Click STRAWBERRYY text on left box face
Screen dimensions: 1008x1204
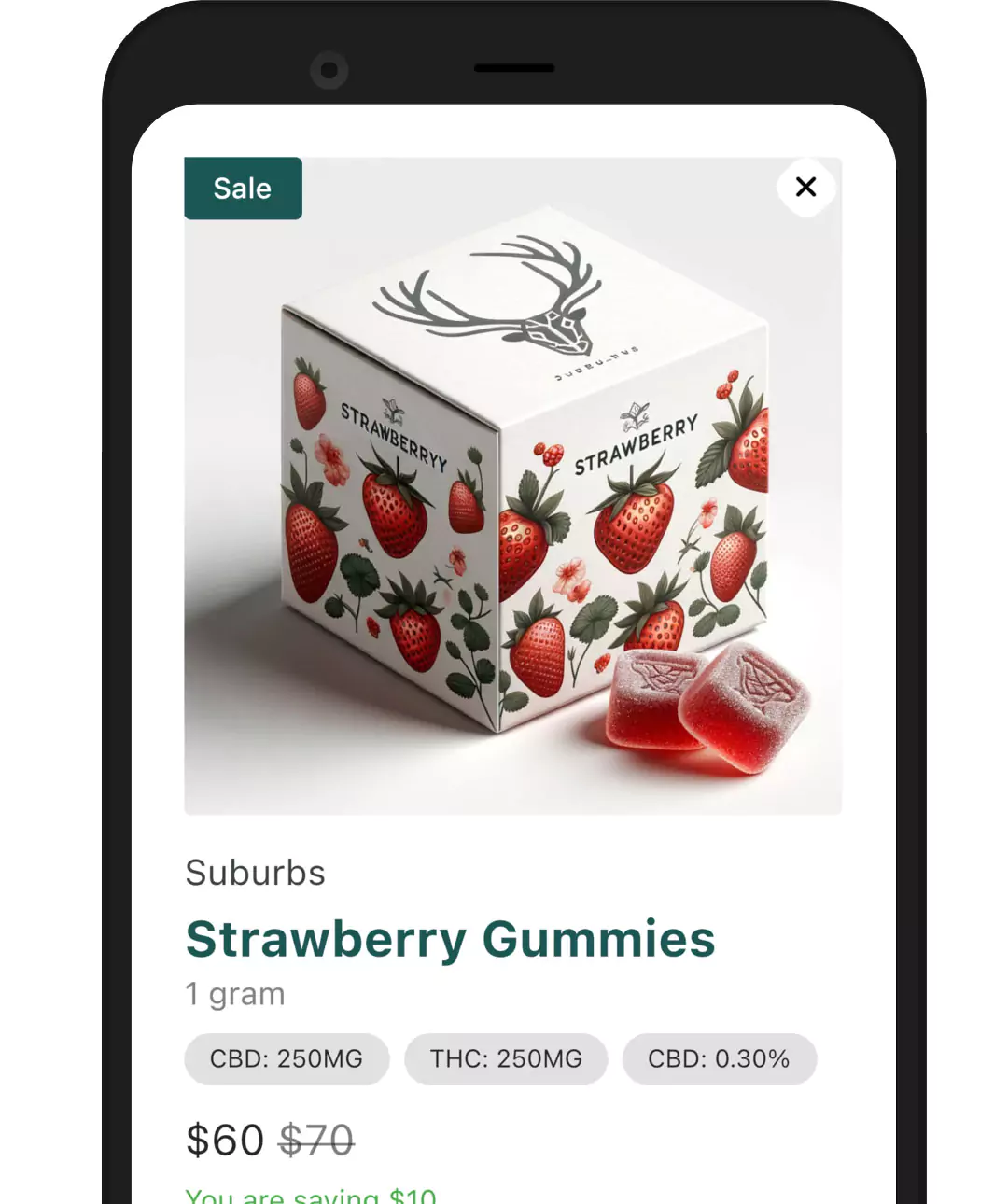coord(393,436)
